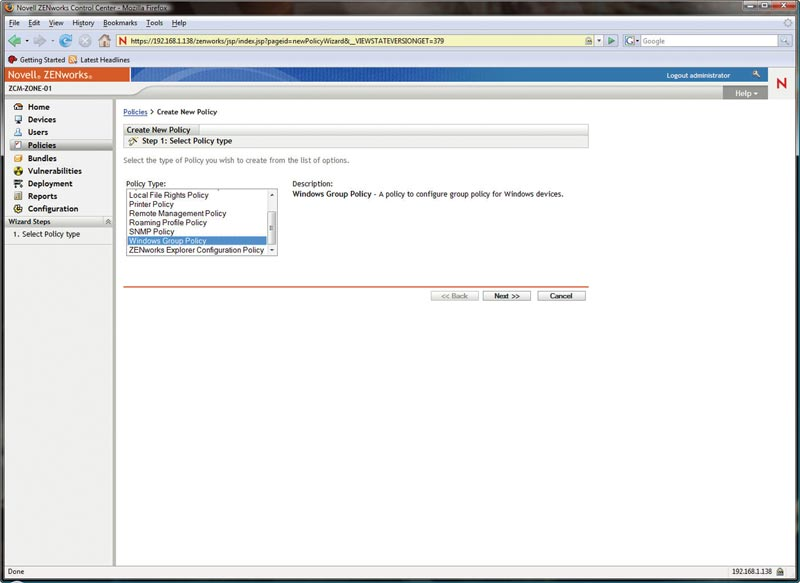Click the security padlock icon in the status bar
Image resolution: width=800 pixels, height=583 pixels.
point(780,572)
